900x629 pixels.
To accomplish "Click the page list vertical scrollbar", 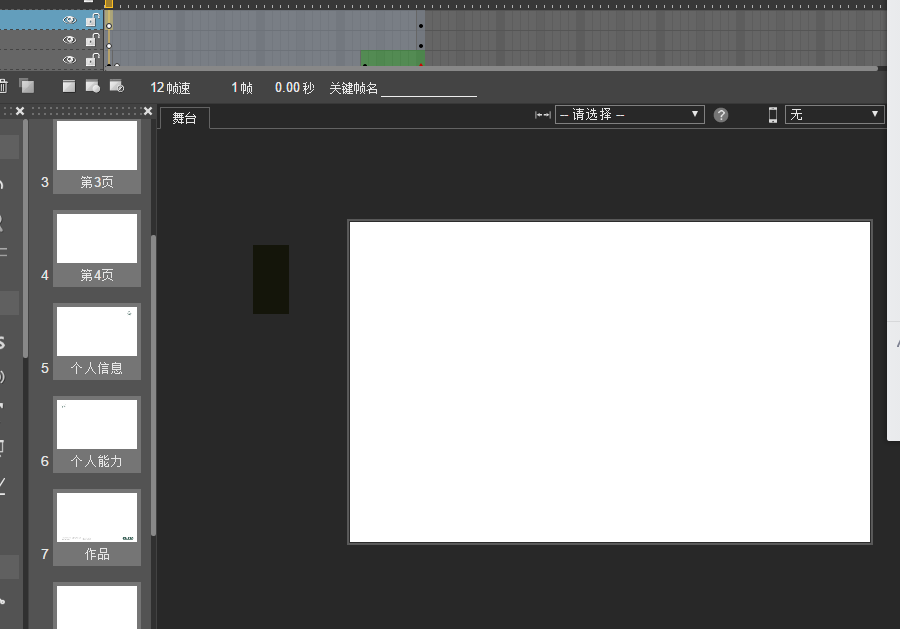I will [x=153, y=385].
